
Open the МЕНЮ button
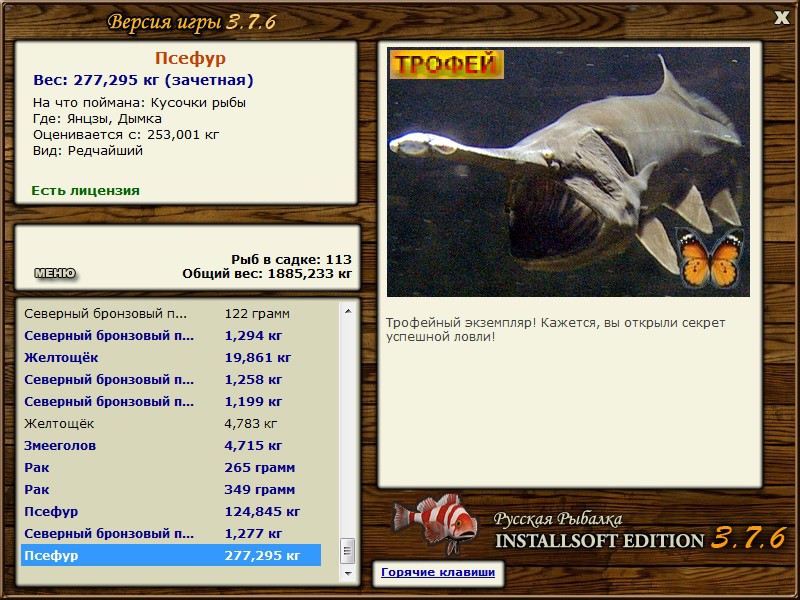pos(55,273)
